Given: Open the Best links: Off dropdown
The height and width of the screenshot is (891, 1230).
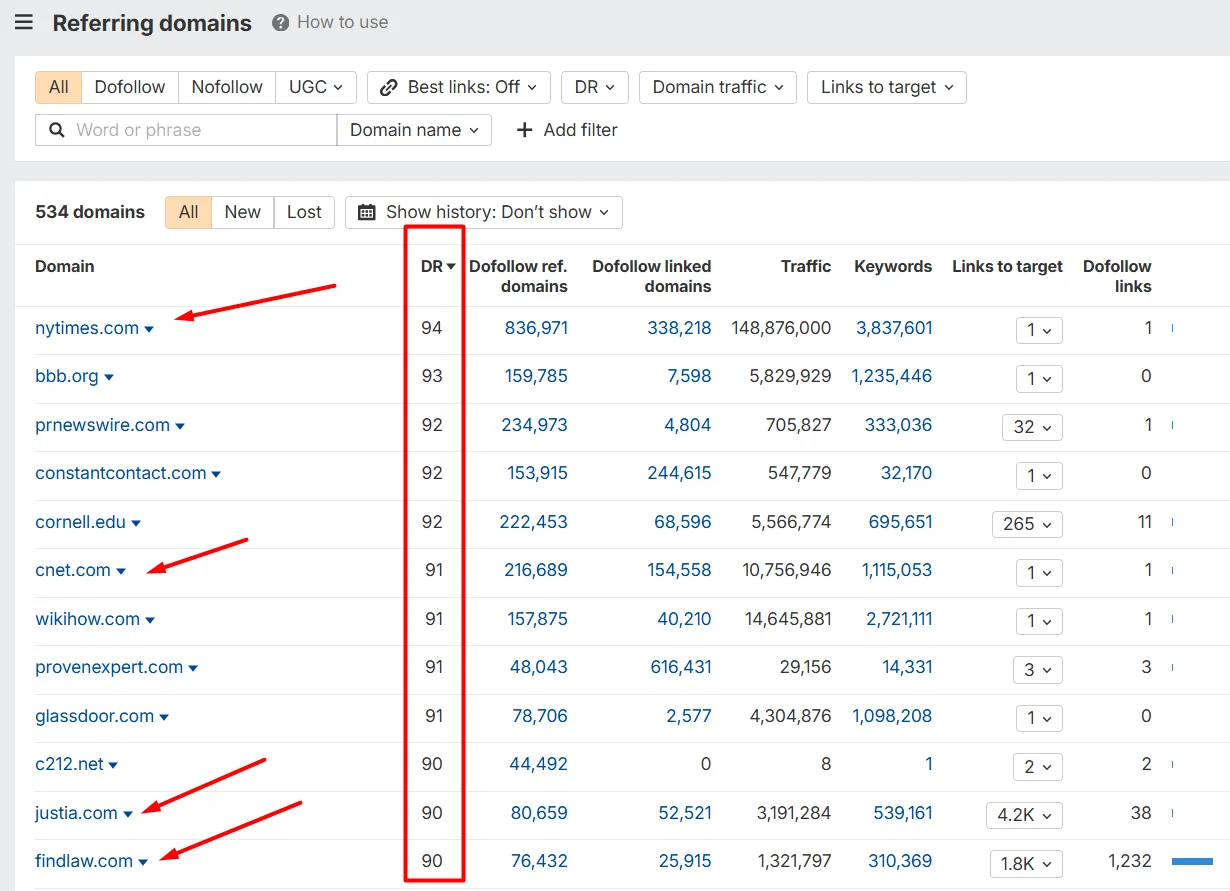Looking at the screenshot, I should 459,87.
